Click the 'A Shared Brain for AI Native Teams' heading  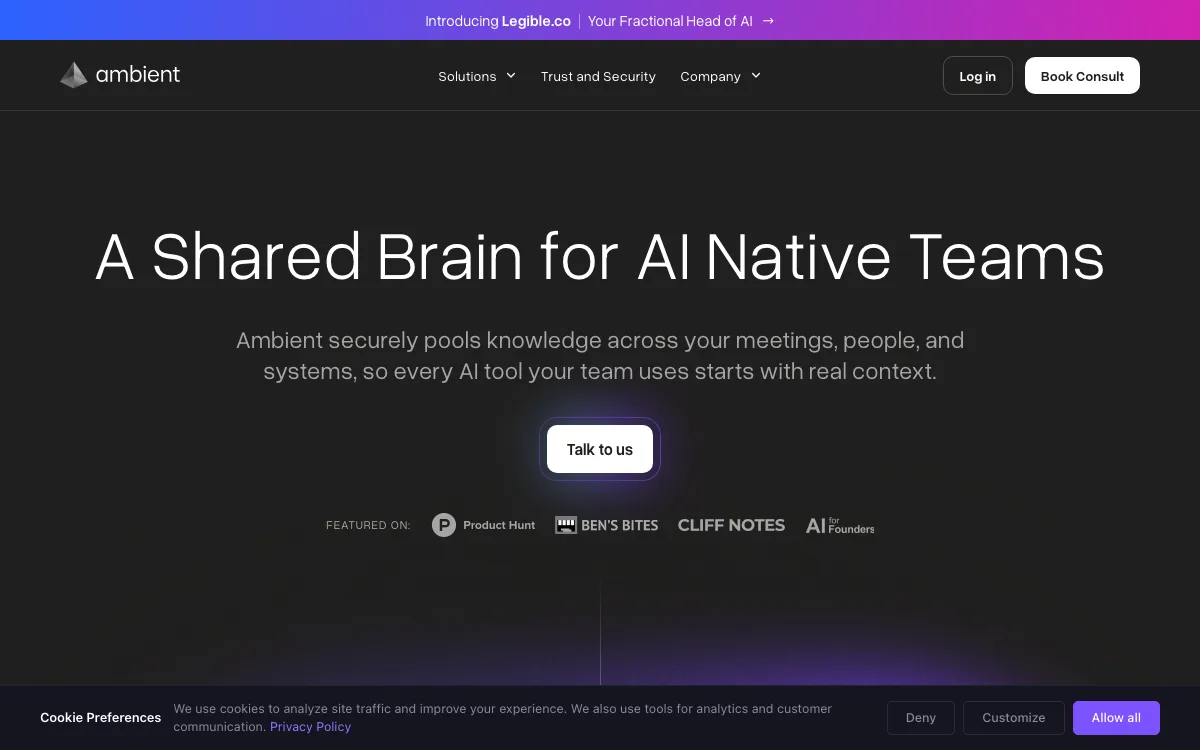click(x=600, y=256)
